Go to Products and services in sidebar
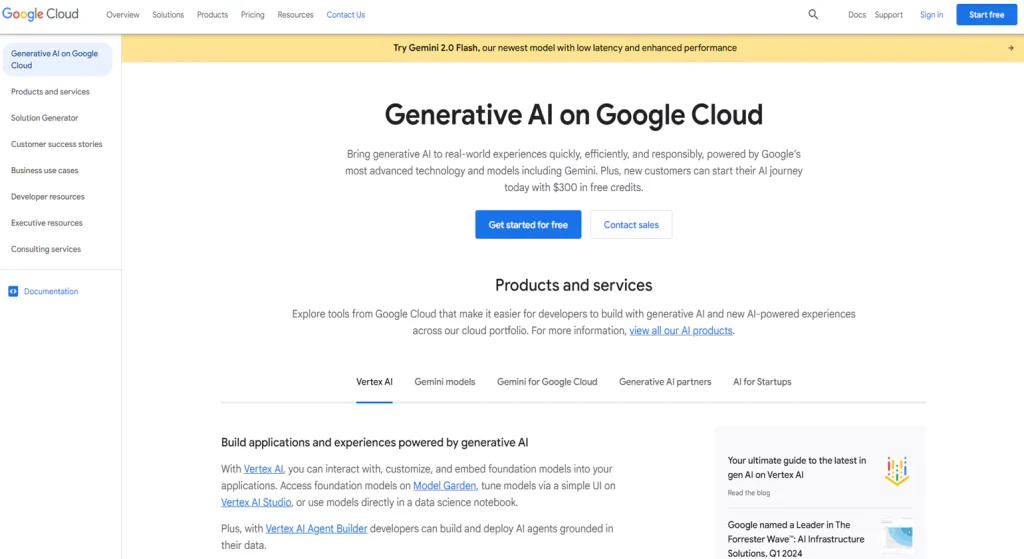The image size is (1024, 559). coord(50,92)
